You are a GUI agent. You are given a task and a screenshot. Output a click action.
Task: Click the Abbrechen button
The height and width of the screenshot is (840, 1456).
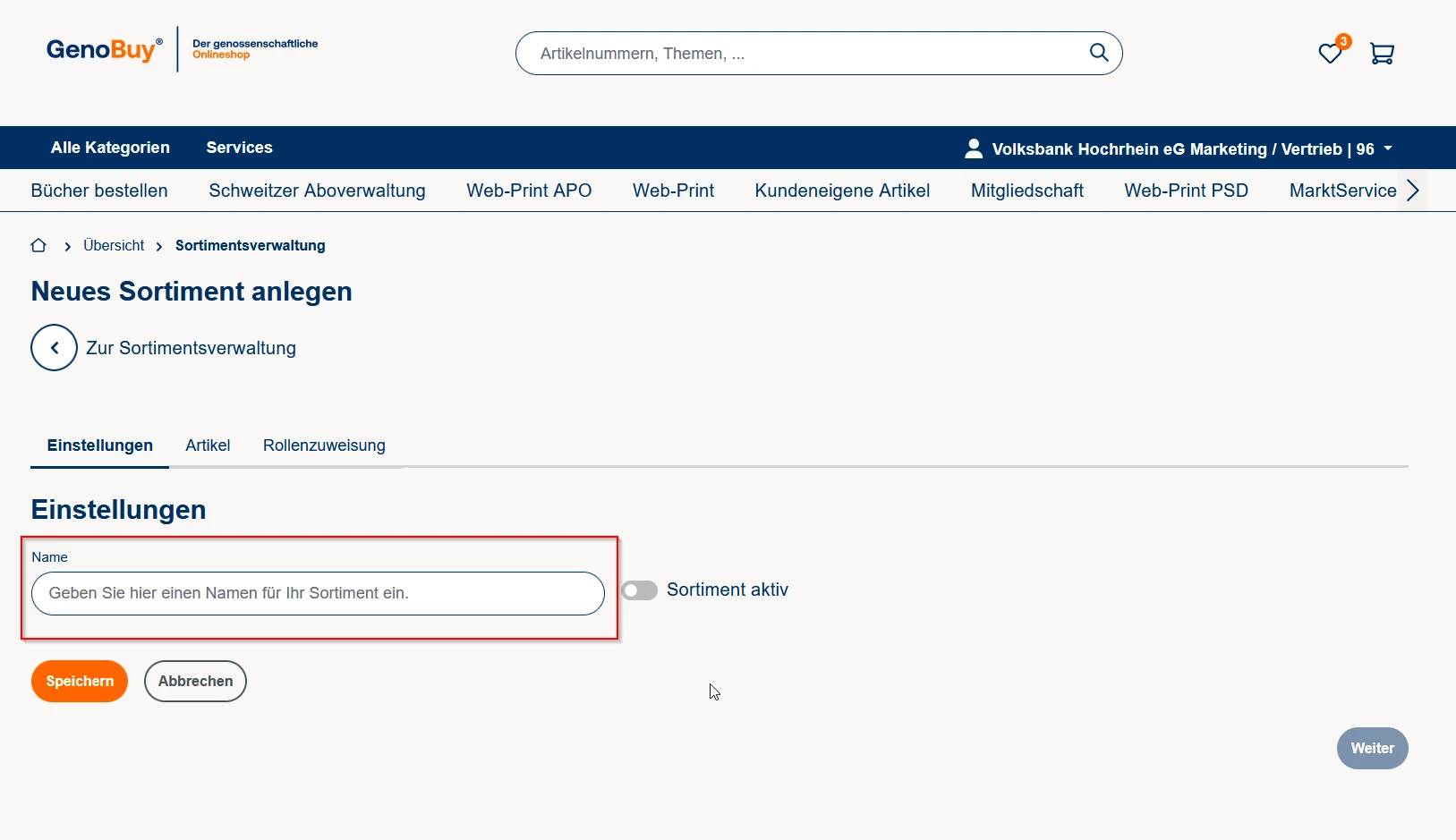[x=195, y=682]
